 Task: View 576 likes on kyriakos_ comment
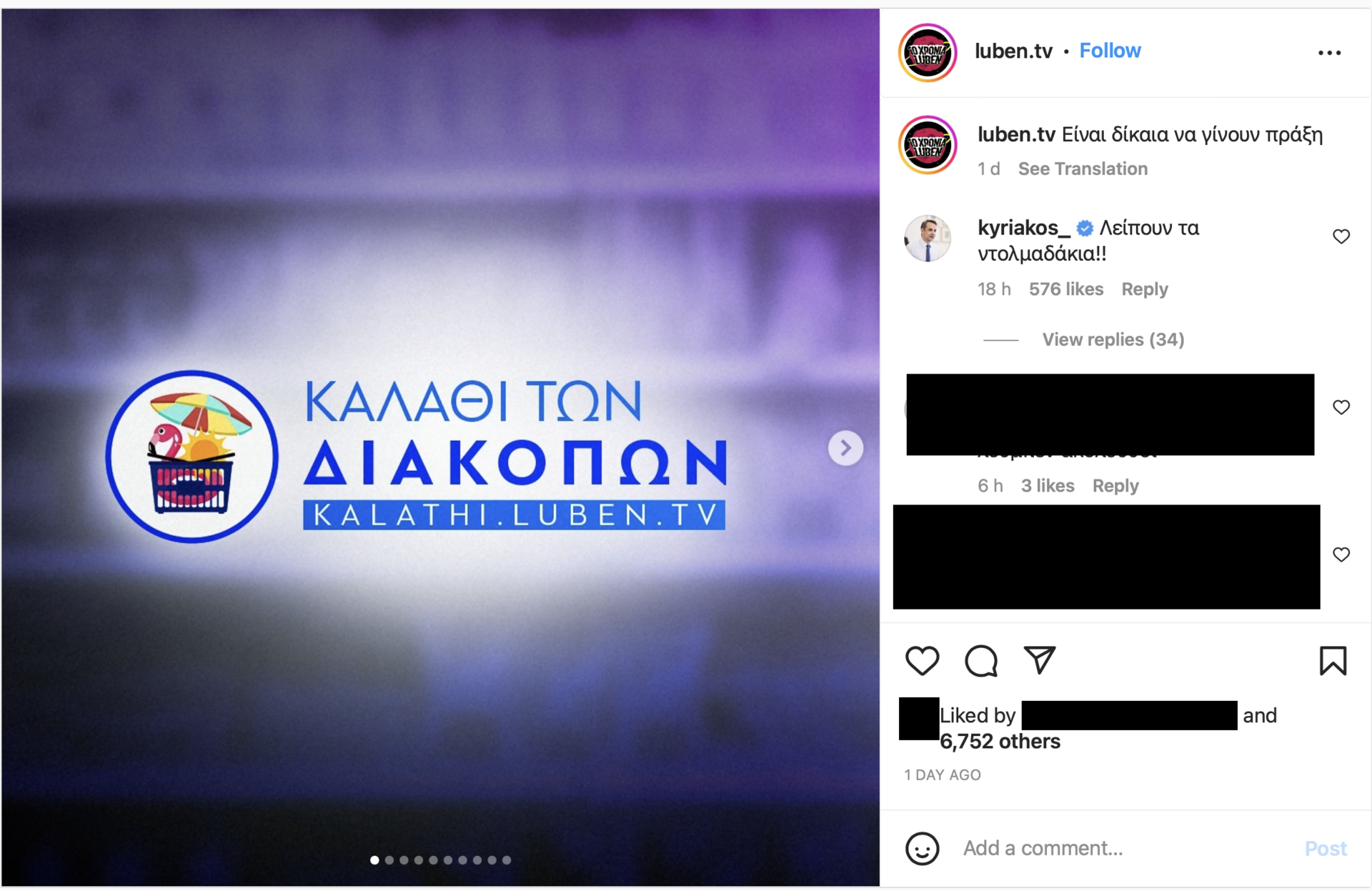click(x=1065, y=289)
